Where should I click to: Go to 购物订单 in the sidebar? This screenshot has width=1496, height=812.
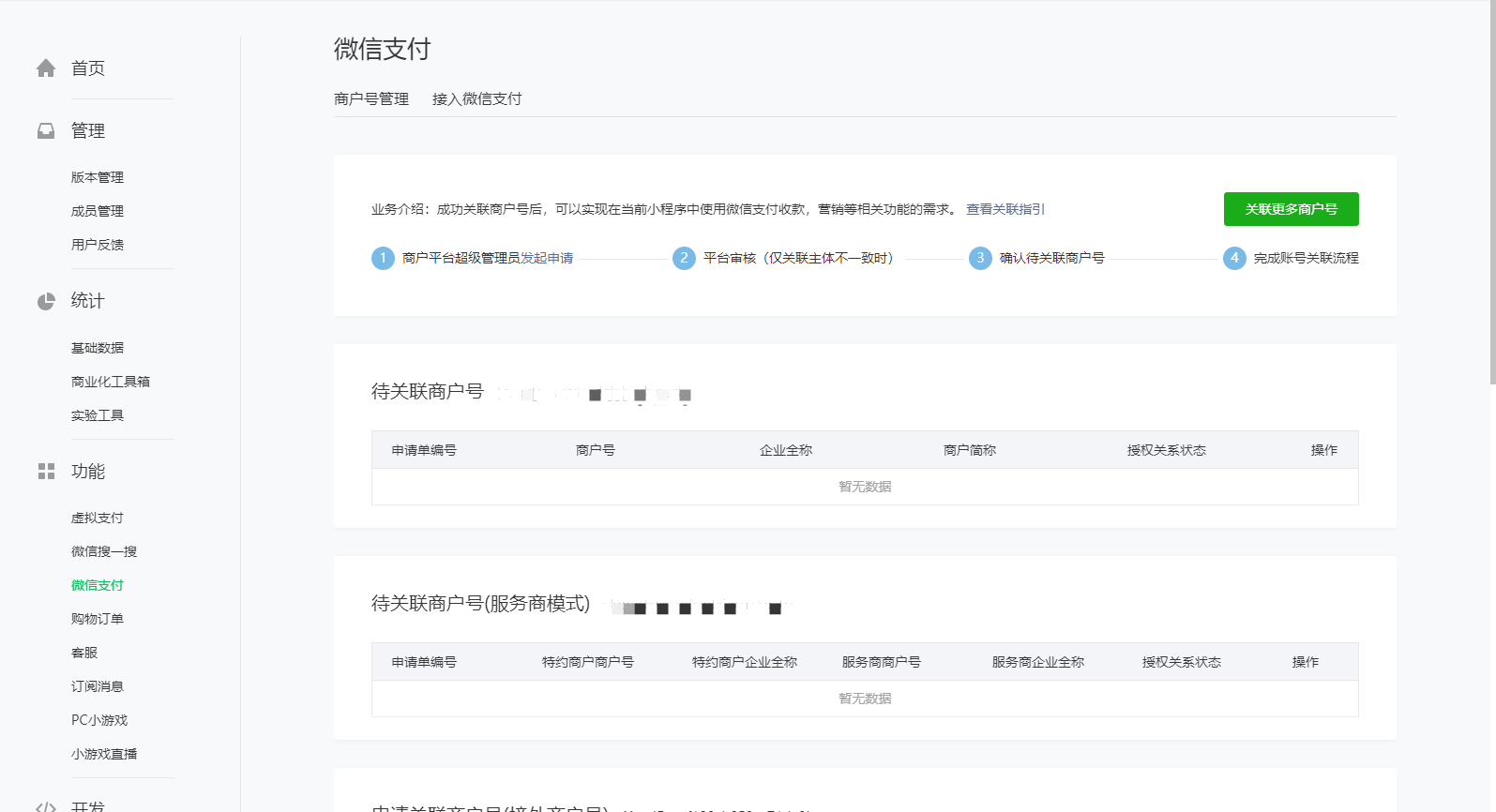[98, 619]
